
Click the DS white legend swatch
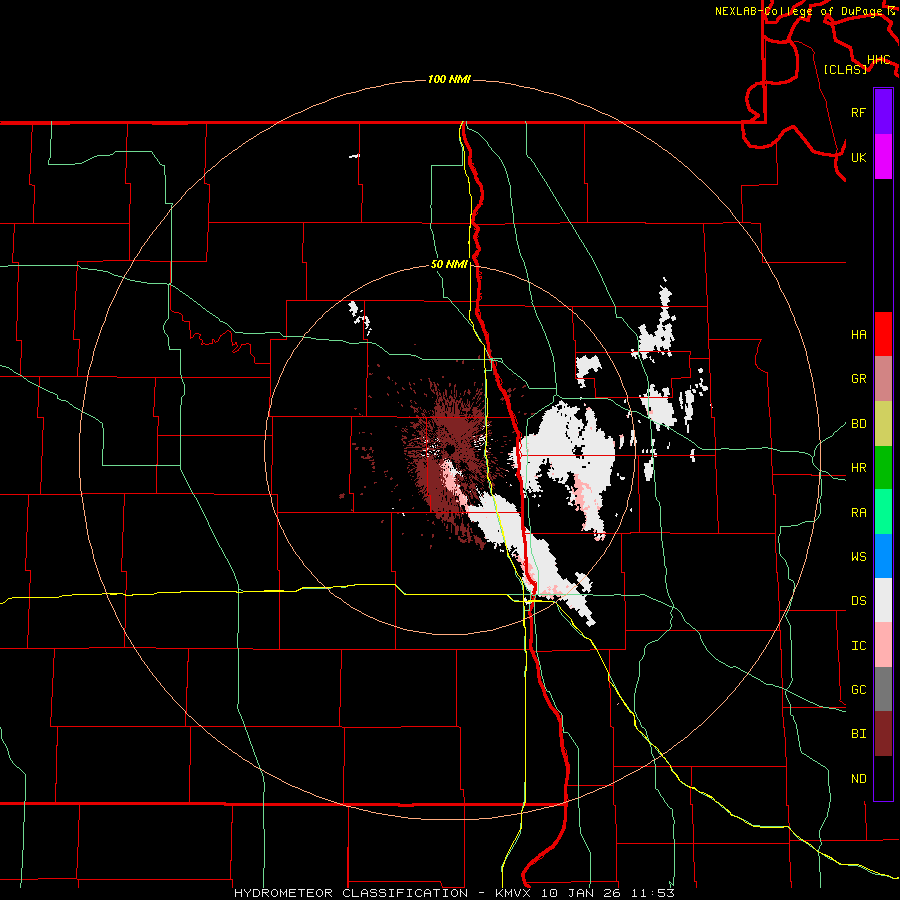click(x=883, y=600)
